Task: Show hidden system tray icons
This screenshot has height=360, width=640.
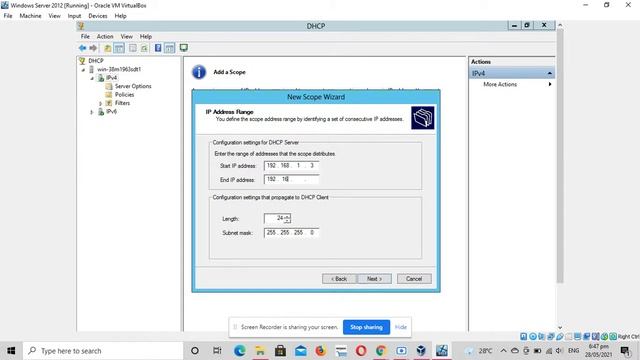Action: click(x=503, y=351)
